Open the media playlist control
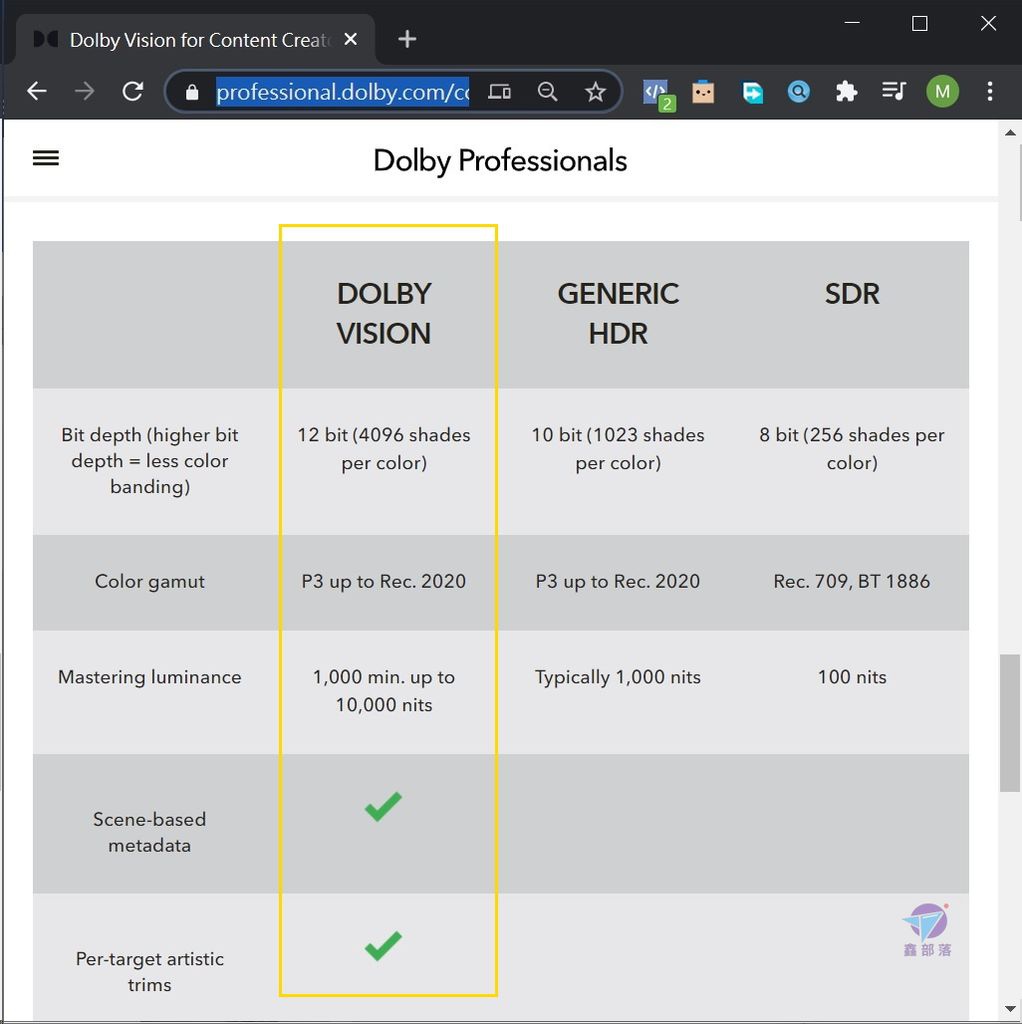The image size is (1022, 1024). 893,91
